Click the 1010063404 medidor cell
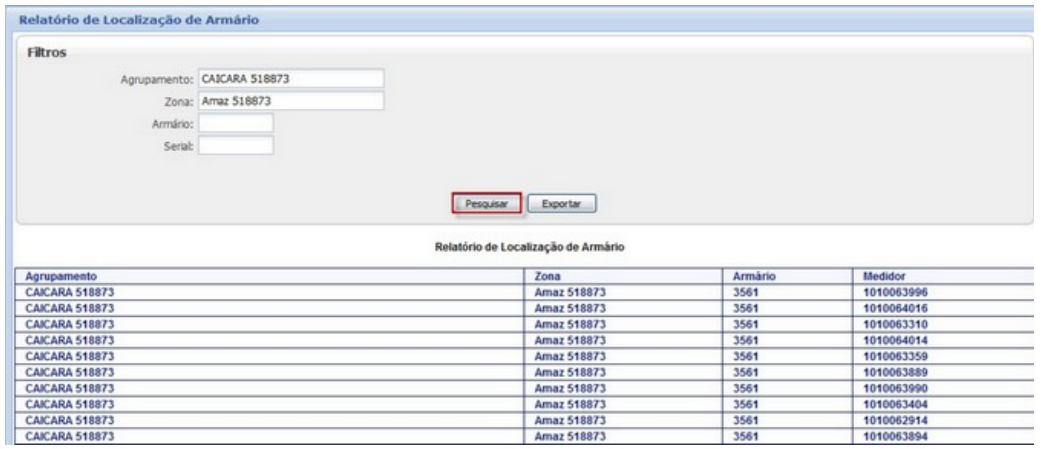The height and width of the screenshot is (449, 1041). click(x=896, y=404)
